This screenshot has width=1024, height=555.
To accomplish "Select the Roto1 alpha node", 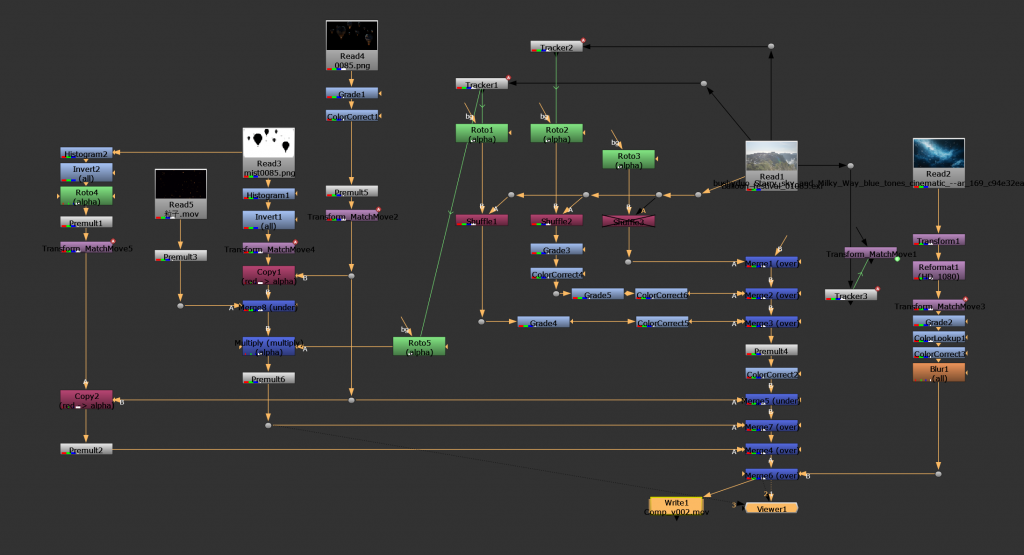I will pos(482,133).
